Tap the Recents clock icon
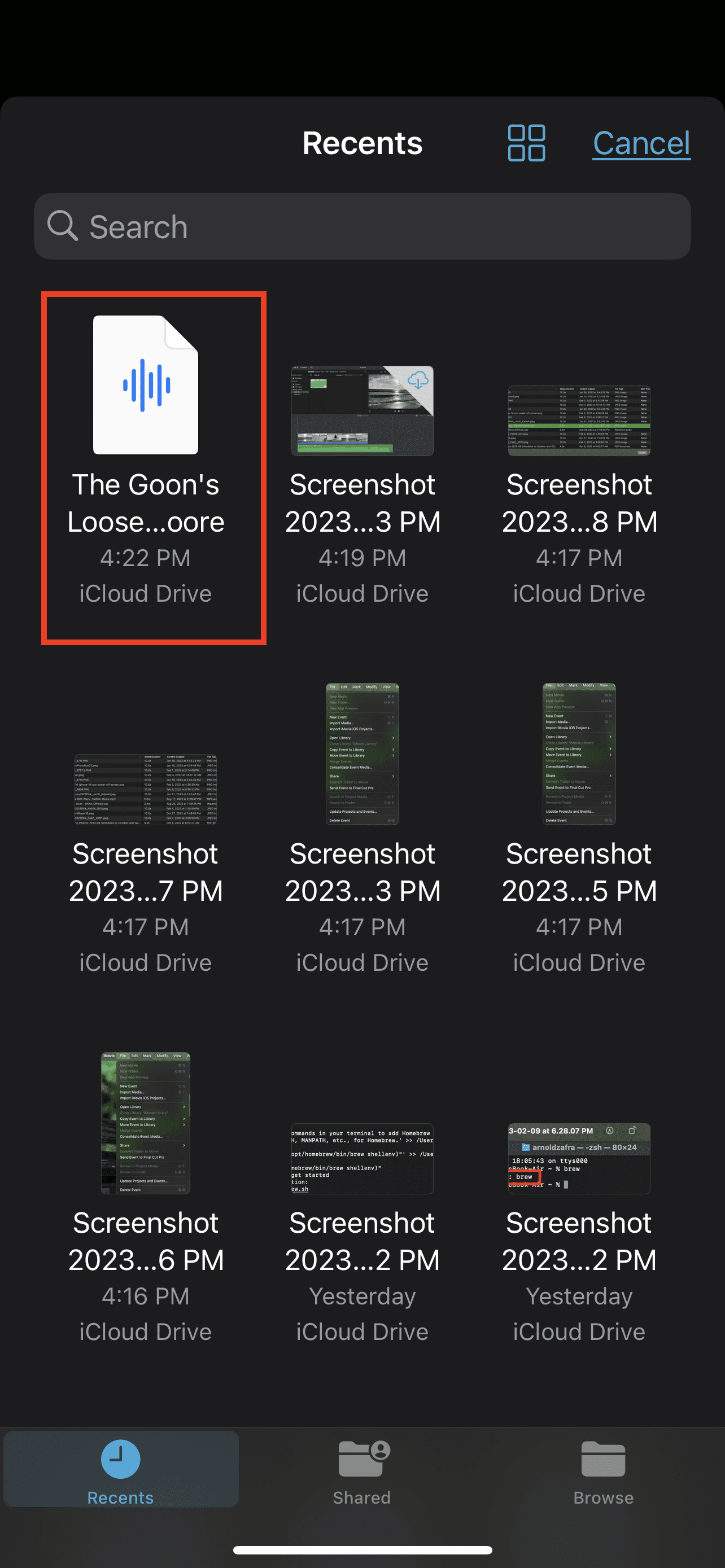The width and height of the screenshot is (725, 1568). (x=120, y=1458)
